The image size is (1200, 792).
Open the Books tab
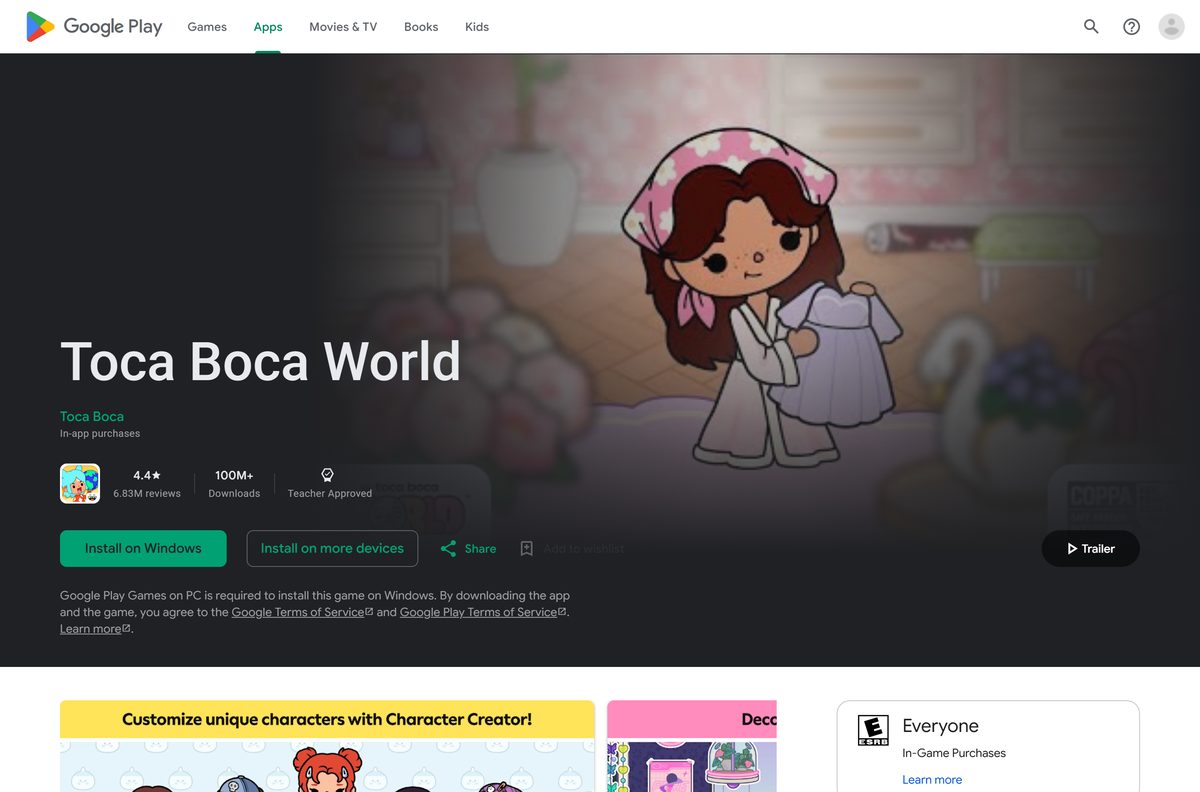pos(421,27)
